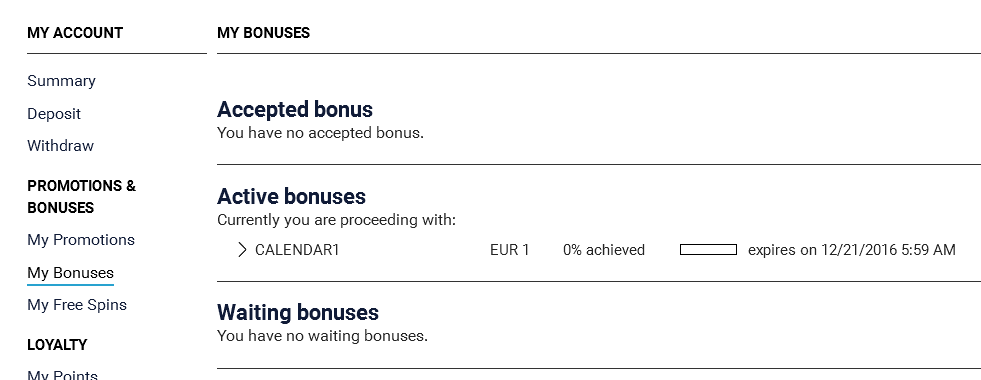
Task: Open the Withdraw page link
Action: (60, 146)
